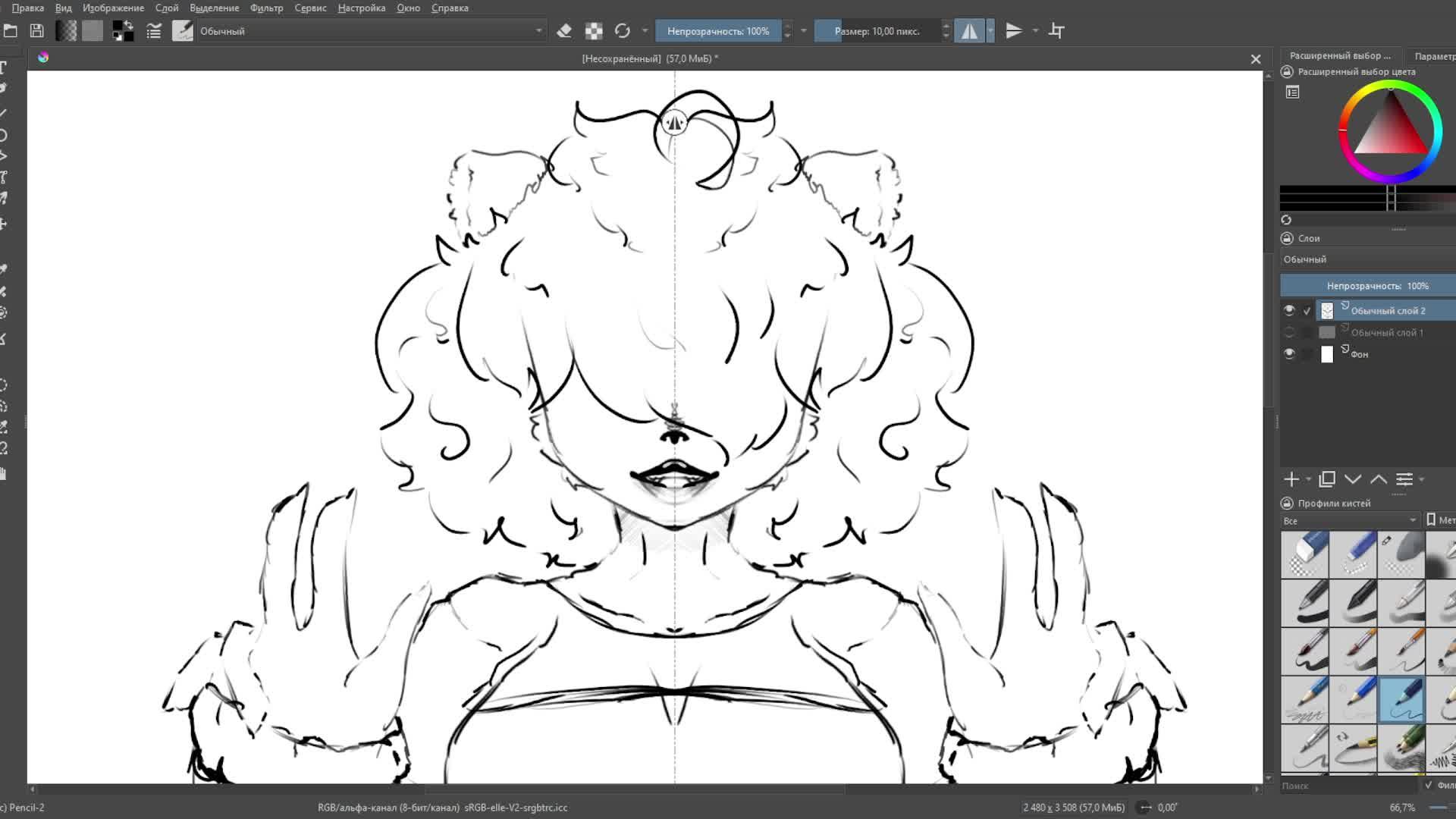The height and width of the screenshot is (819, 1456).
Task: Click reload original brush preset icon
Action: coord(623,31)
